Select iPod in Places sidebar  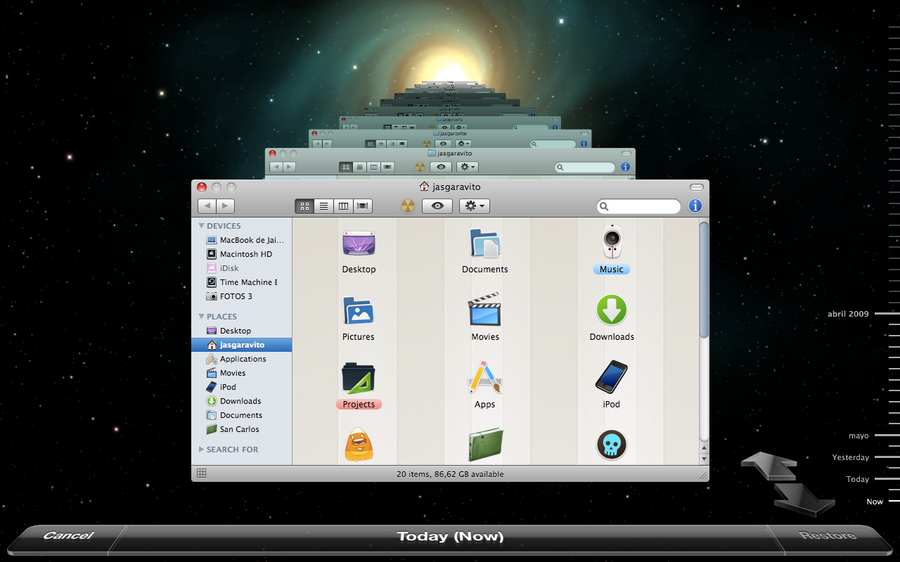tap(222, 387)
